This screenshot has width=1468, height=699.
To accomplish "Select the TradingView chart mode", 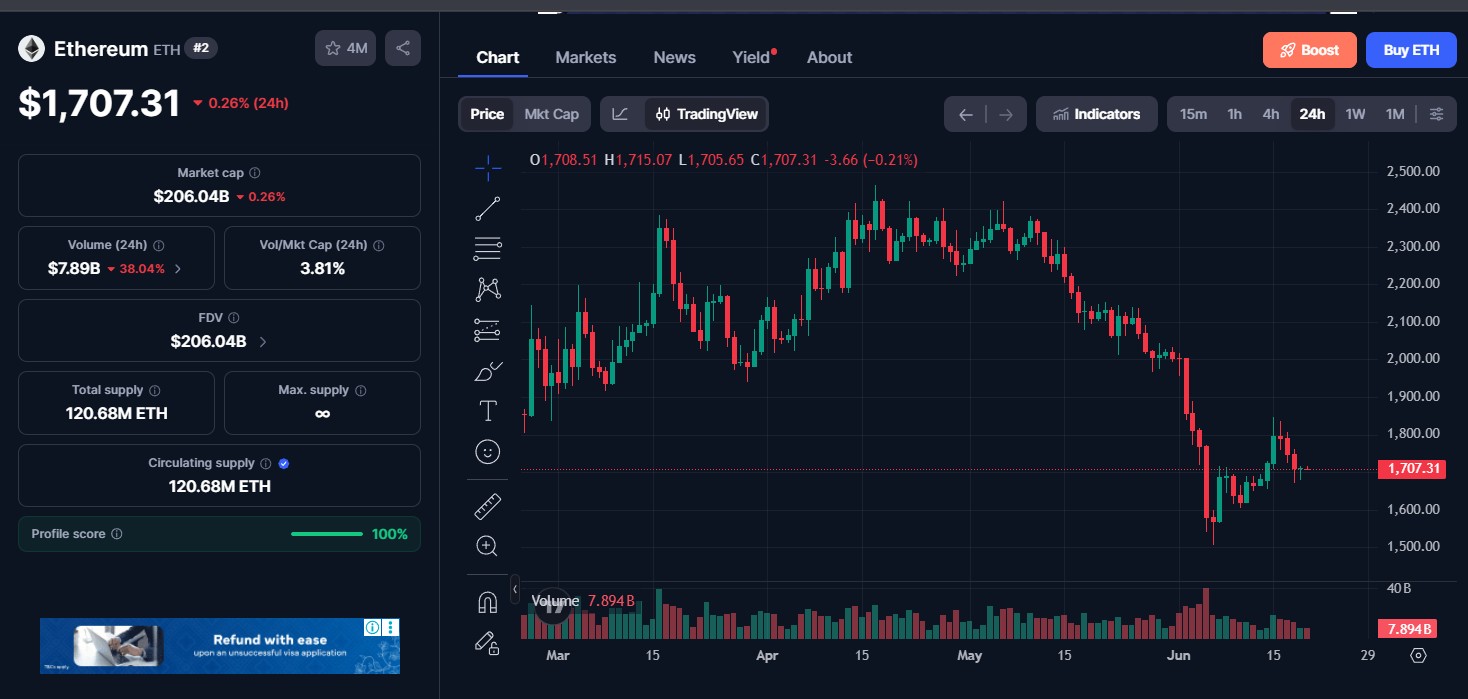I will pyautogui.click(x=706, y=114).
